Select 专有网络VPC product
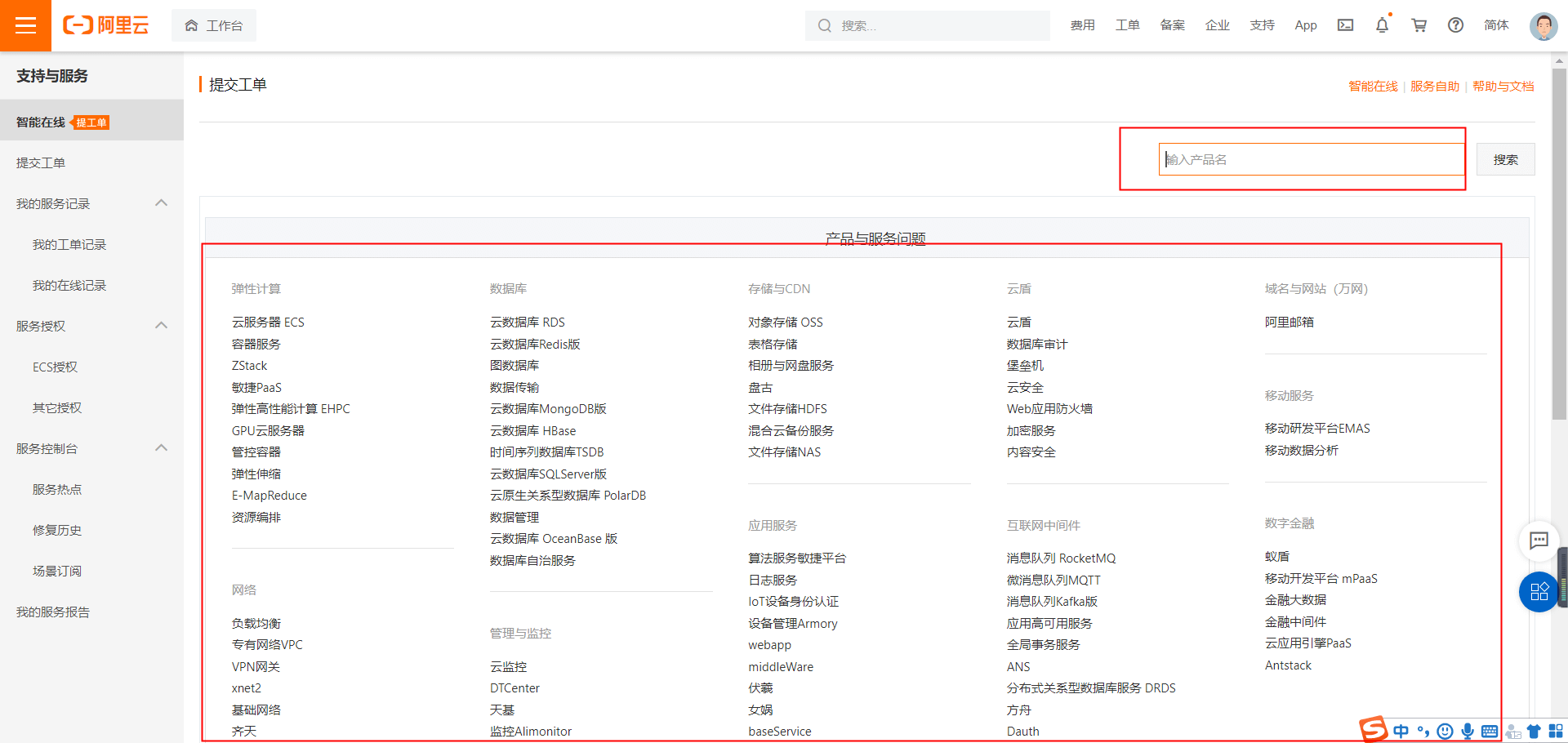 tap(267, 645)
